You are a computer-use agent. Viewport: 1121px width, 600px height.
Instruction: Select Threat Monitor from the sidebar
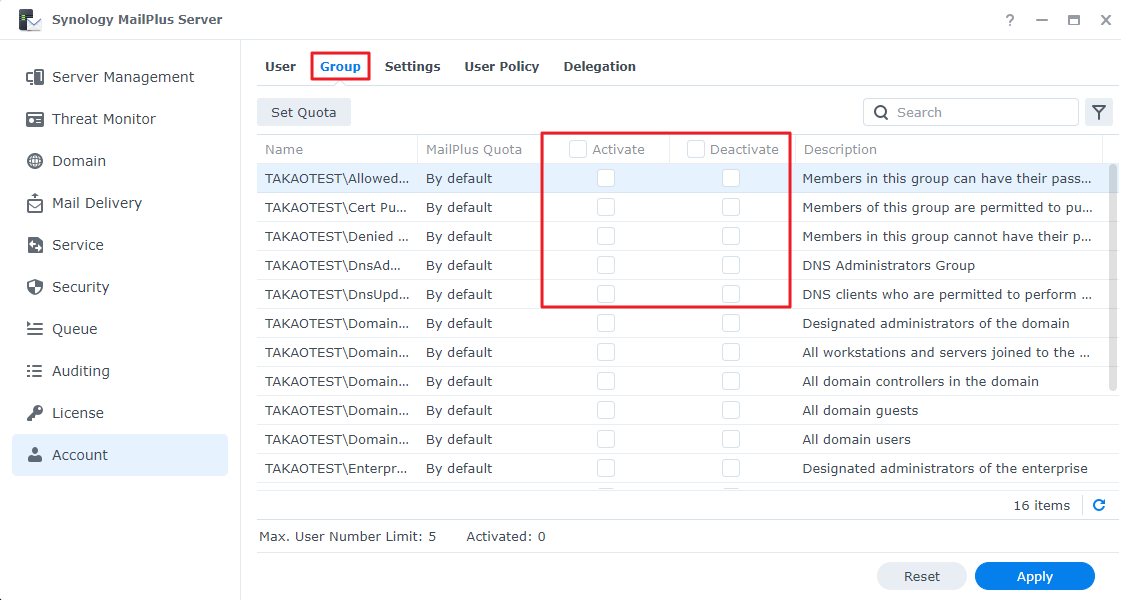coord(103,118)
